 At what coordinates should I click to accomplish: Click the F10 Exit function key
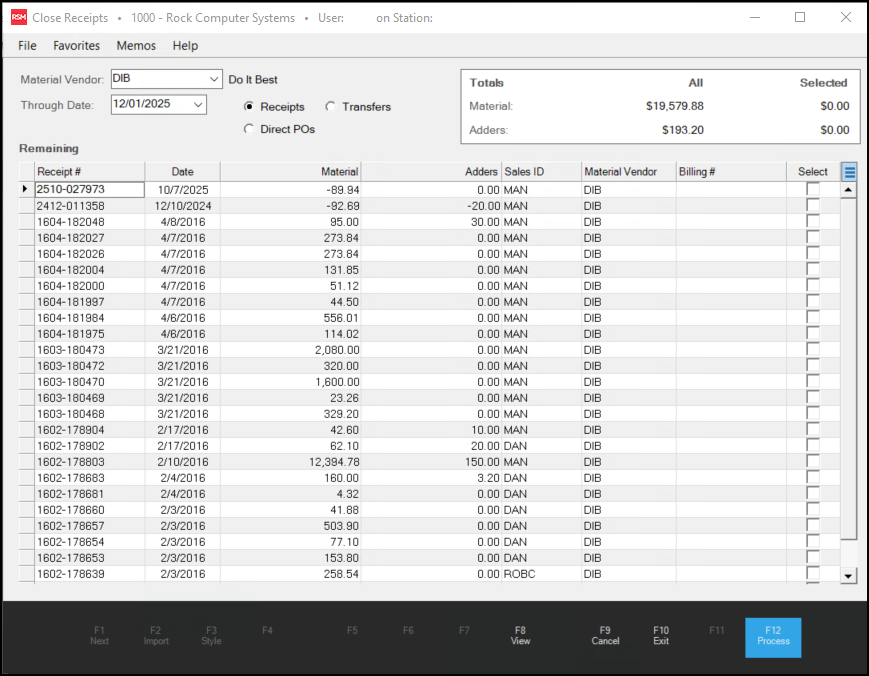(661, 636)
